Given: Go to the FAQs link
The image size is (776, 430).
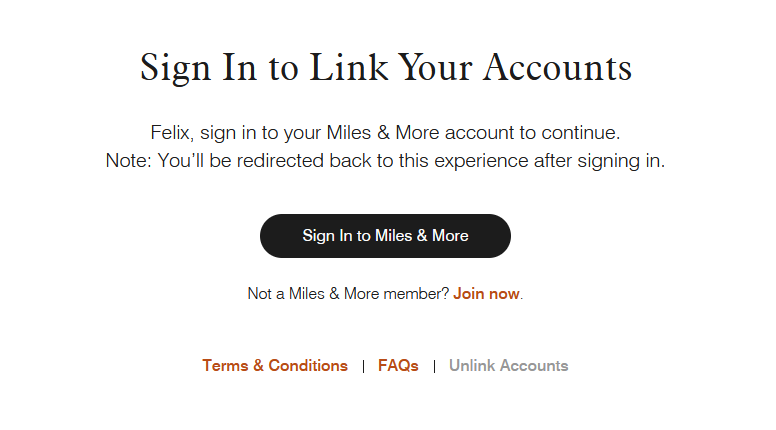Looking at the screenshot, I should 398,366.
